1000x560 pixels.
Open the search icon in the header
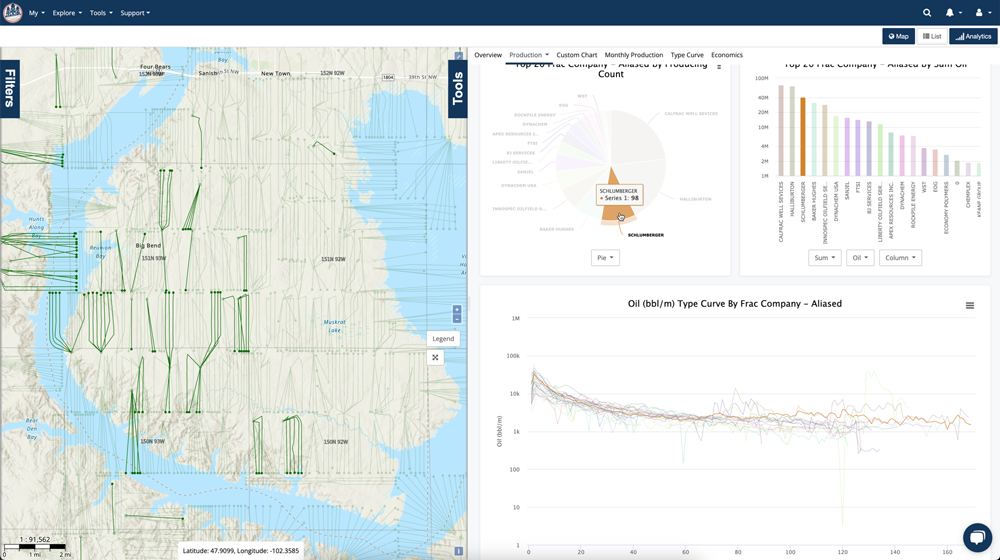tap(927, 13)
